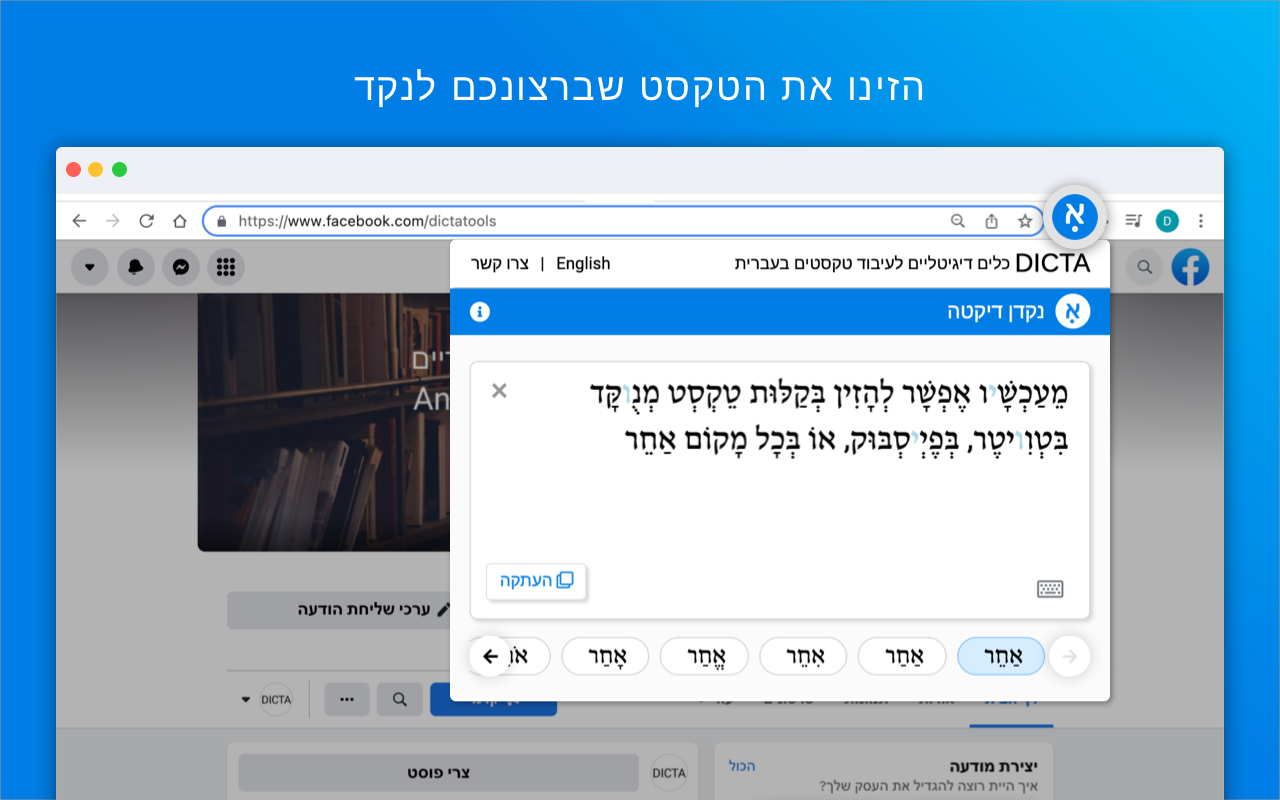
Task: Click inside the vocalized Hebrew text area
Action: [x=780, y=490]
